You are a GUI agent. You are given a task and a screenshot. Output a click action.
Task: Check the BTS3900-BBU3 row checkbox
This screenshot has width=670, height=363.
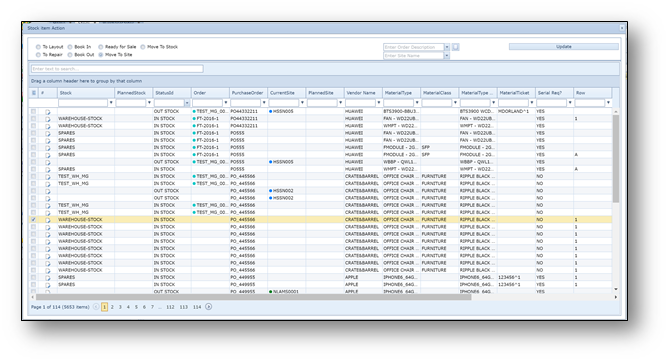click(34, 111)
